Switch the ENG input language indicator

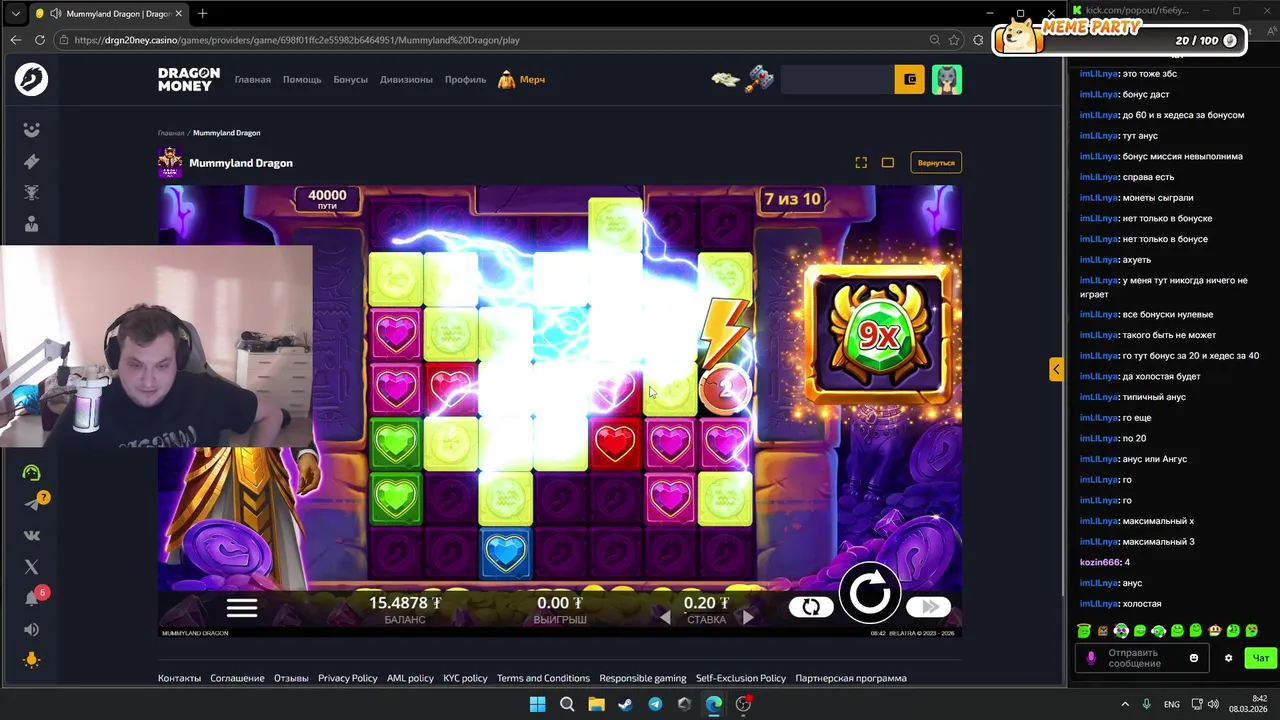[x=1171, y=704]
